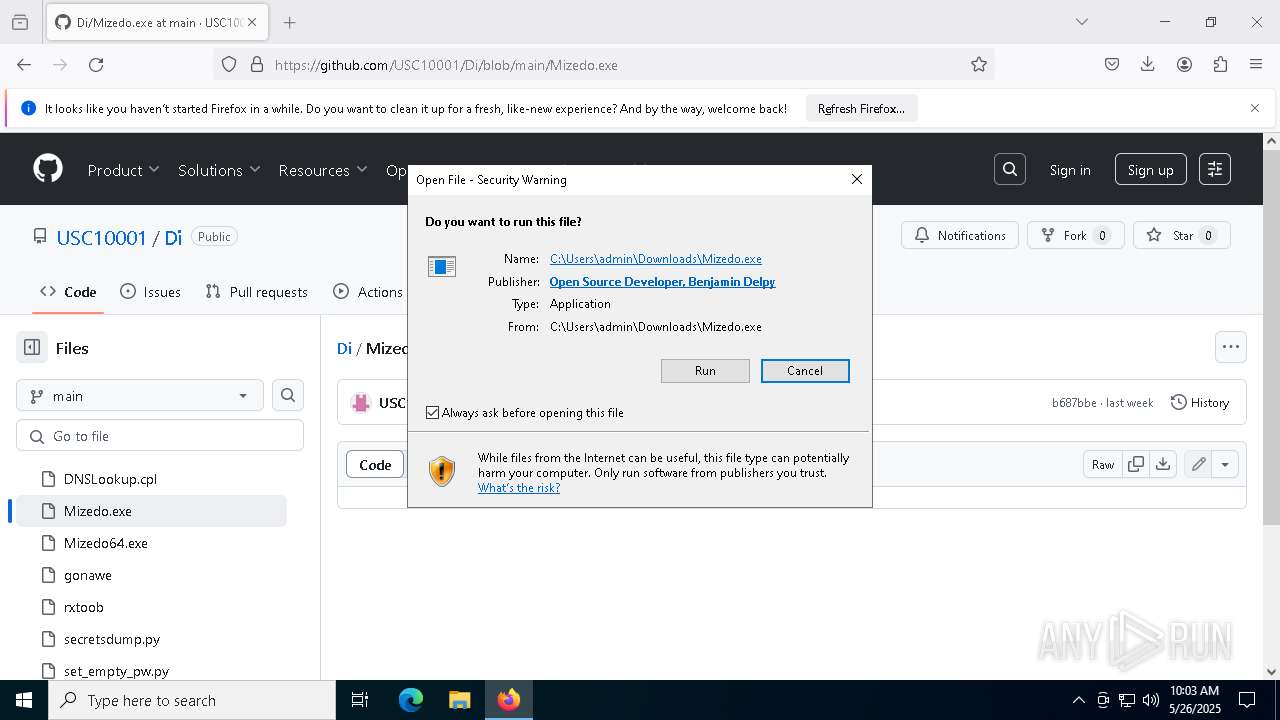Click the Go to file input
Viewport: 1280px width, 720px height.
tap(160, 436)
